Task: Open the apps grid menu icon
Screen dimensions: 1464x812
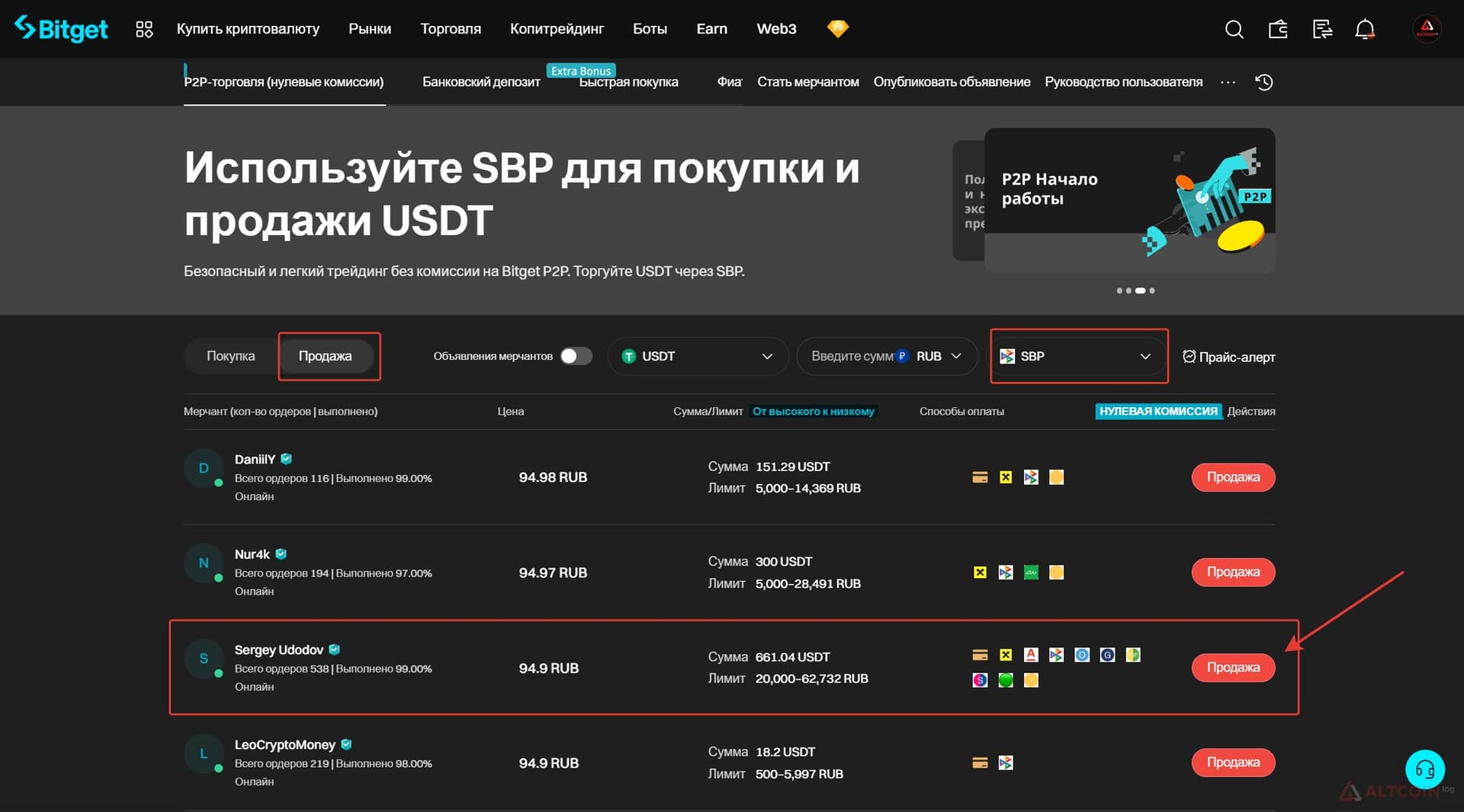Action: coord(144,29)
